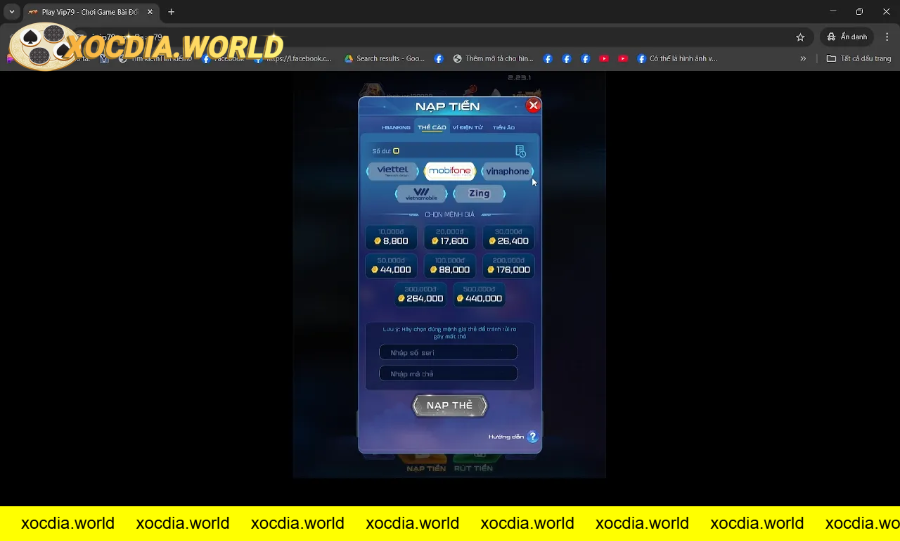Screen dimensions: 900x541
Task: Bookmark this page with the star icon
Action: coord(800,37)
